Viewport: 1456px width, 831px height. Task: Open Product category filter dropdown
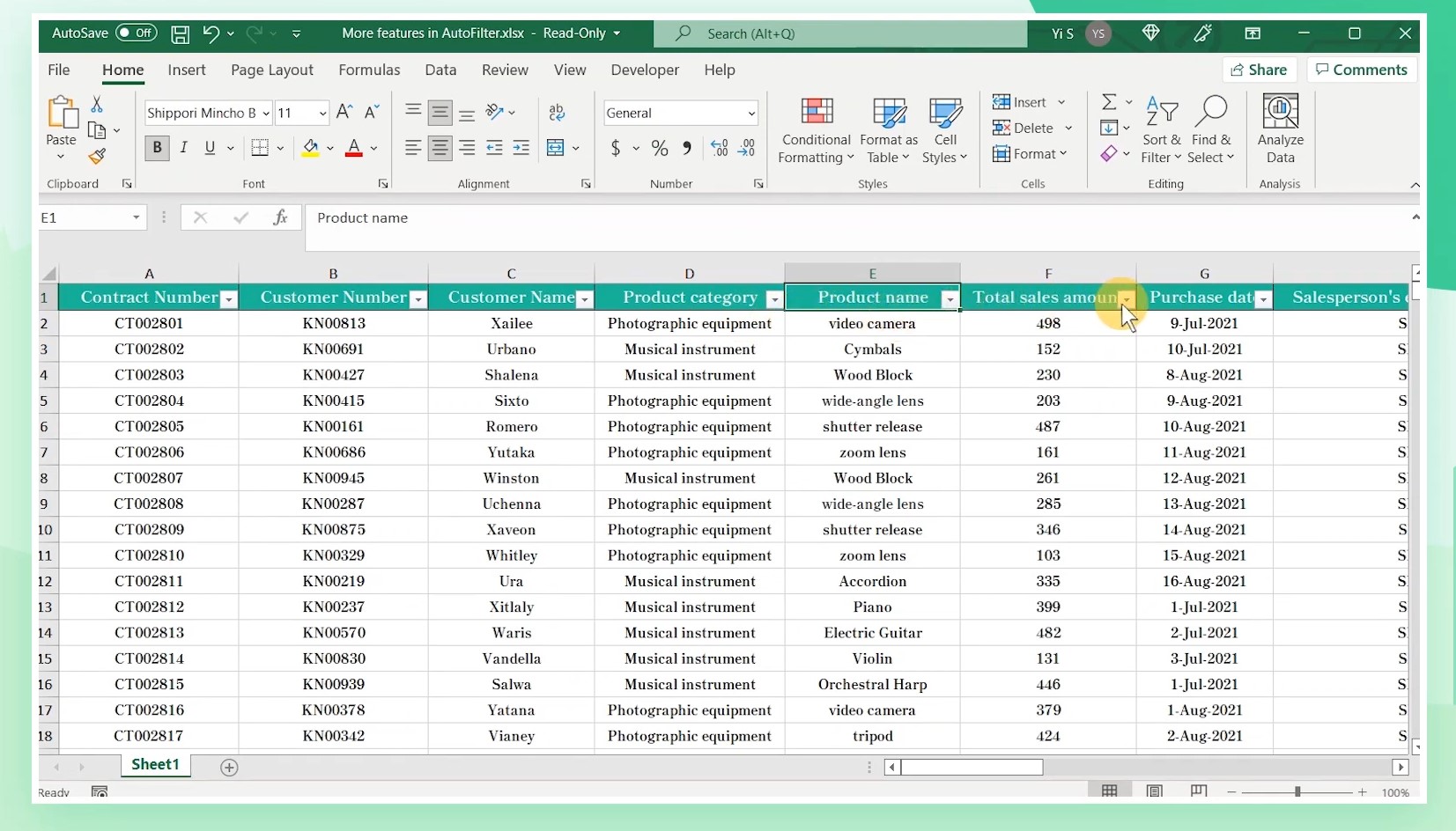pos(774,299)
